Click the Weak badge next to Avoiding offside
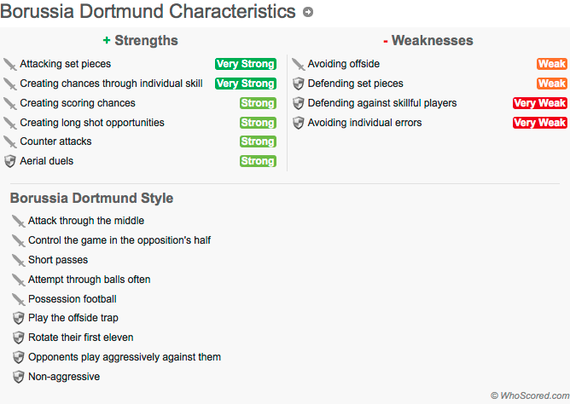Screen dimensions: 570x404 pyautogui.click(x=552, y=64)
